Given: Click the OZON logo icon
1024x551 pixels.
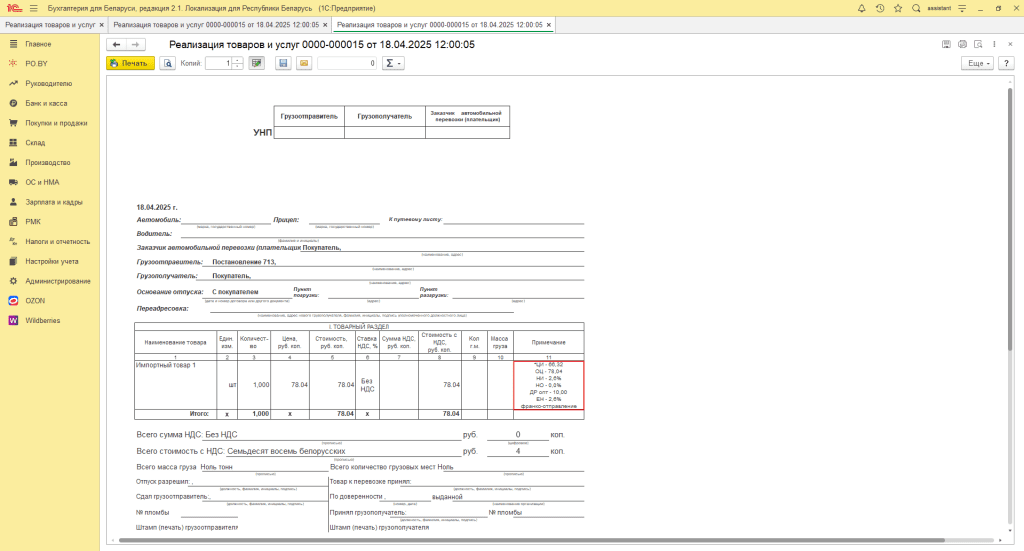Looking at the screenshot, I should (13, 300).
